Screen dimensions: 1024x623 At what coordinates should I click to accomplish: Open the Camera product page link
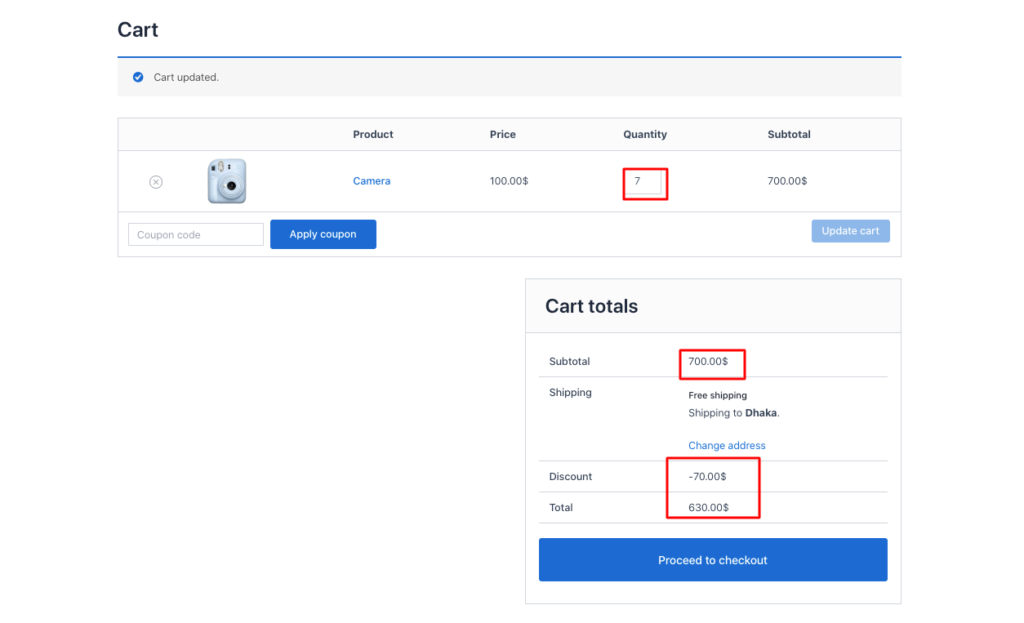tap(371, 181)
